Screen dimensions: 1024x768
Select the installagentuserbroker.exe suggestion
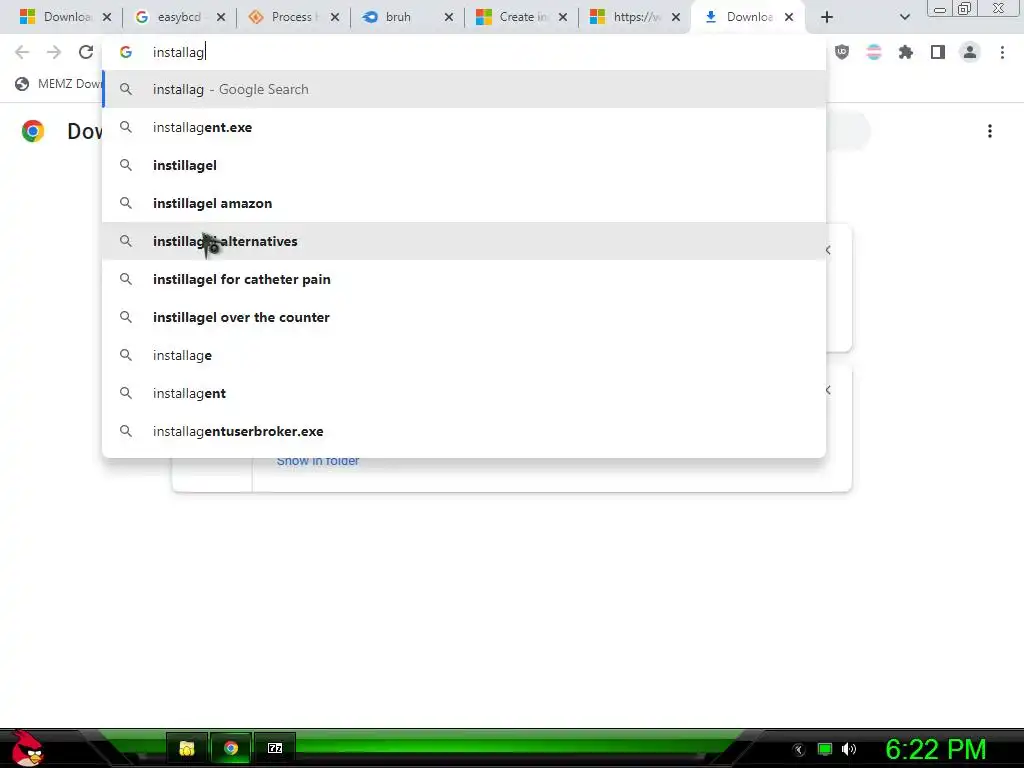[464, 431]
